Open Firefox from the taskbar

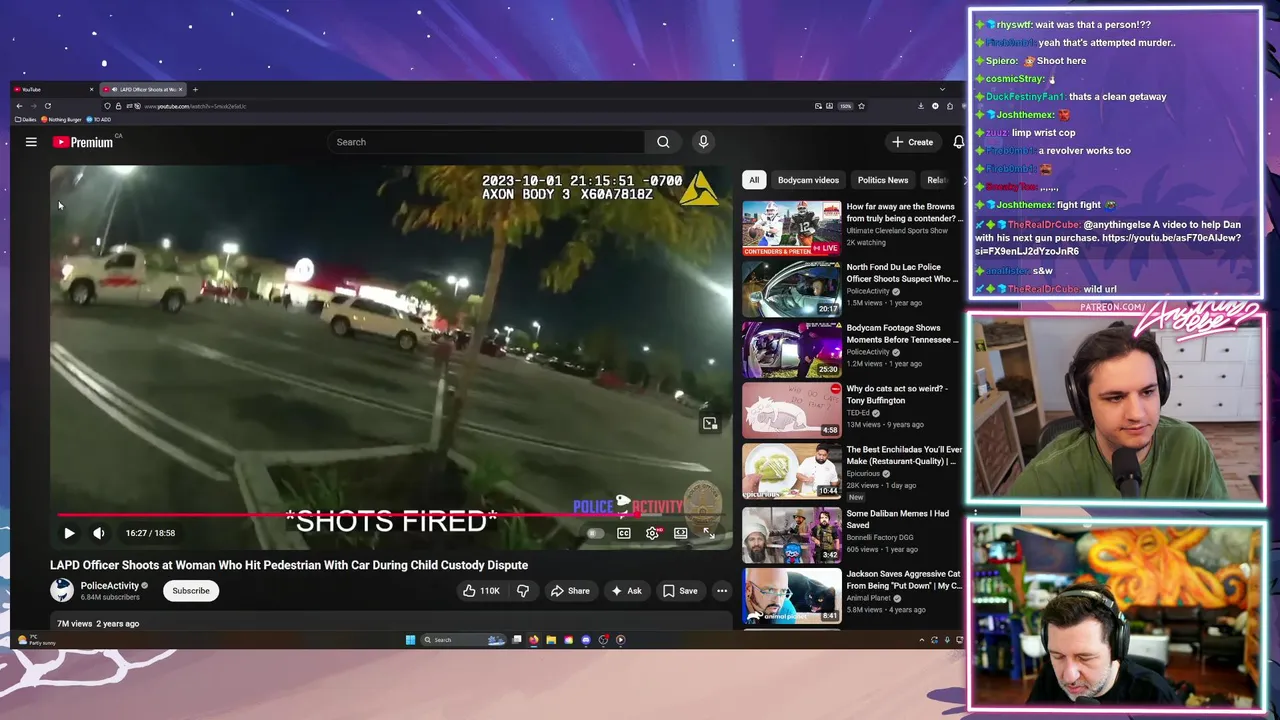click(534, 640)
